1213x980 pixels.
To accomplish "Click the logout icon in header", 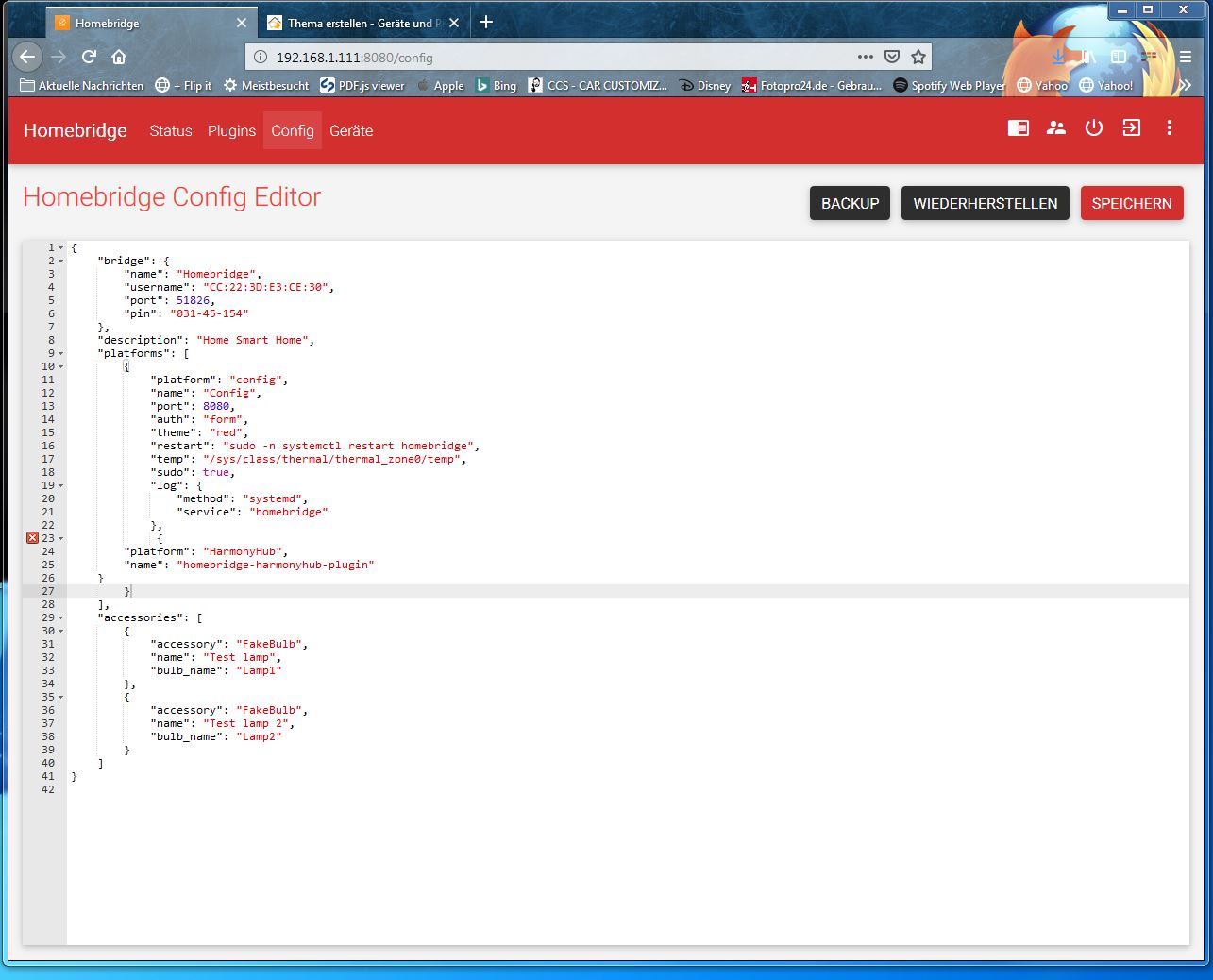I will tap(1131, 128).
